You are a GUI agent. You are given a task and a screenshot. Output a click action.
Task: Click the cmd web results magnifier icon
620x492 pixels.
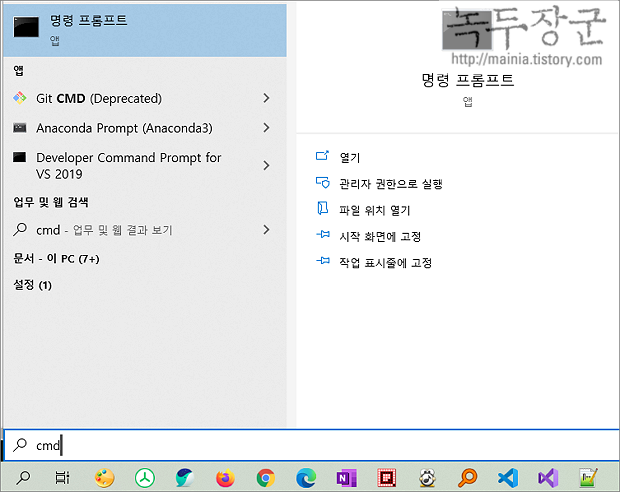pyautogui.click(x=20, y=229)
